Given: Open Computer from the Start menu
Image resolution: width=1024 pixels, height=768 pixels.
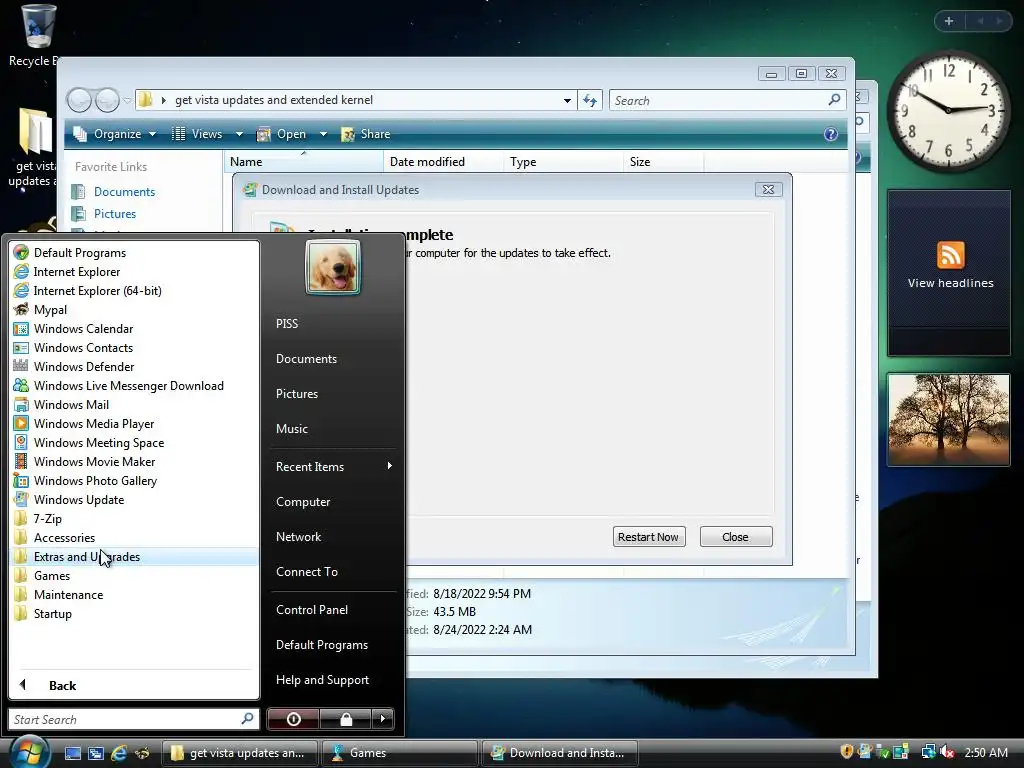Looking at the screenshot, I should click(x=303, y=502).
